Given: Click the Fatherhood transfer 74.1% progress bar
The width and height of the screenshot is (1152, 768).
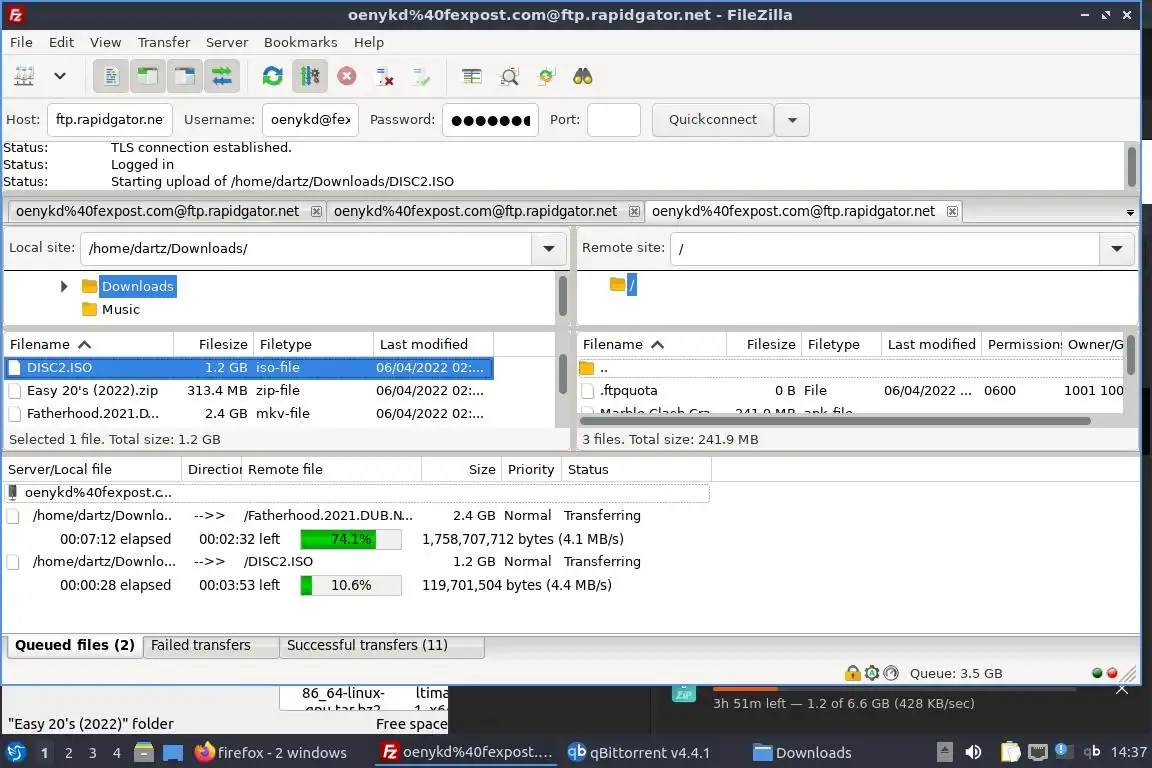Looking at the screenshot, I should (351, 539).
